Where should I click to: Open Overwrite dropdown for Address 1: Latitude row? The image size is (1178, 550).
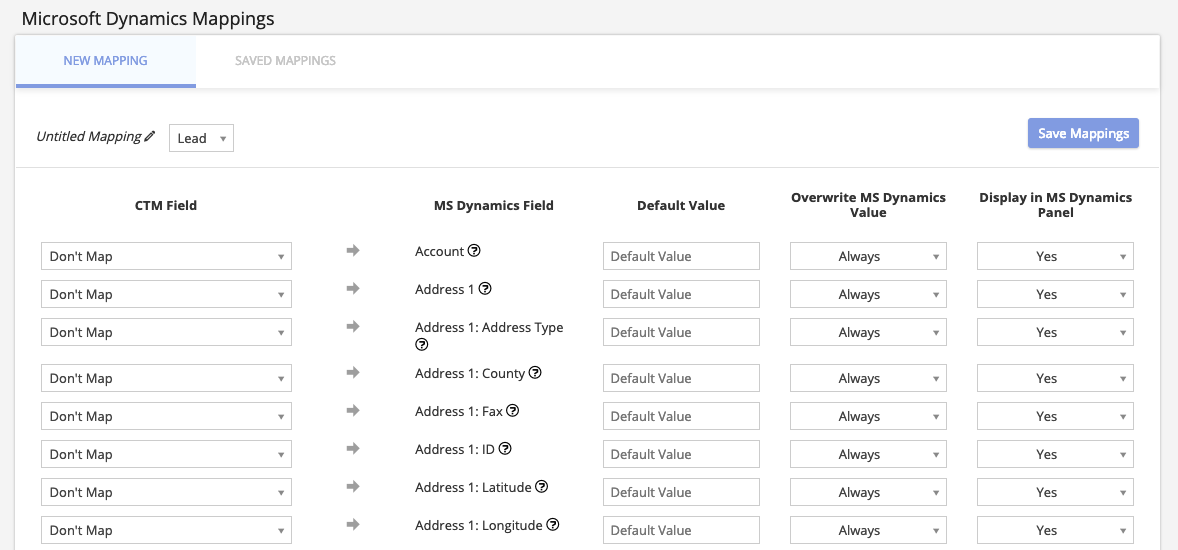[867, 492]
